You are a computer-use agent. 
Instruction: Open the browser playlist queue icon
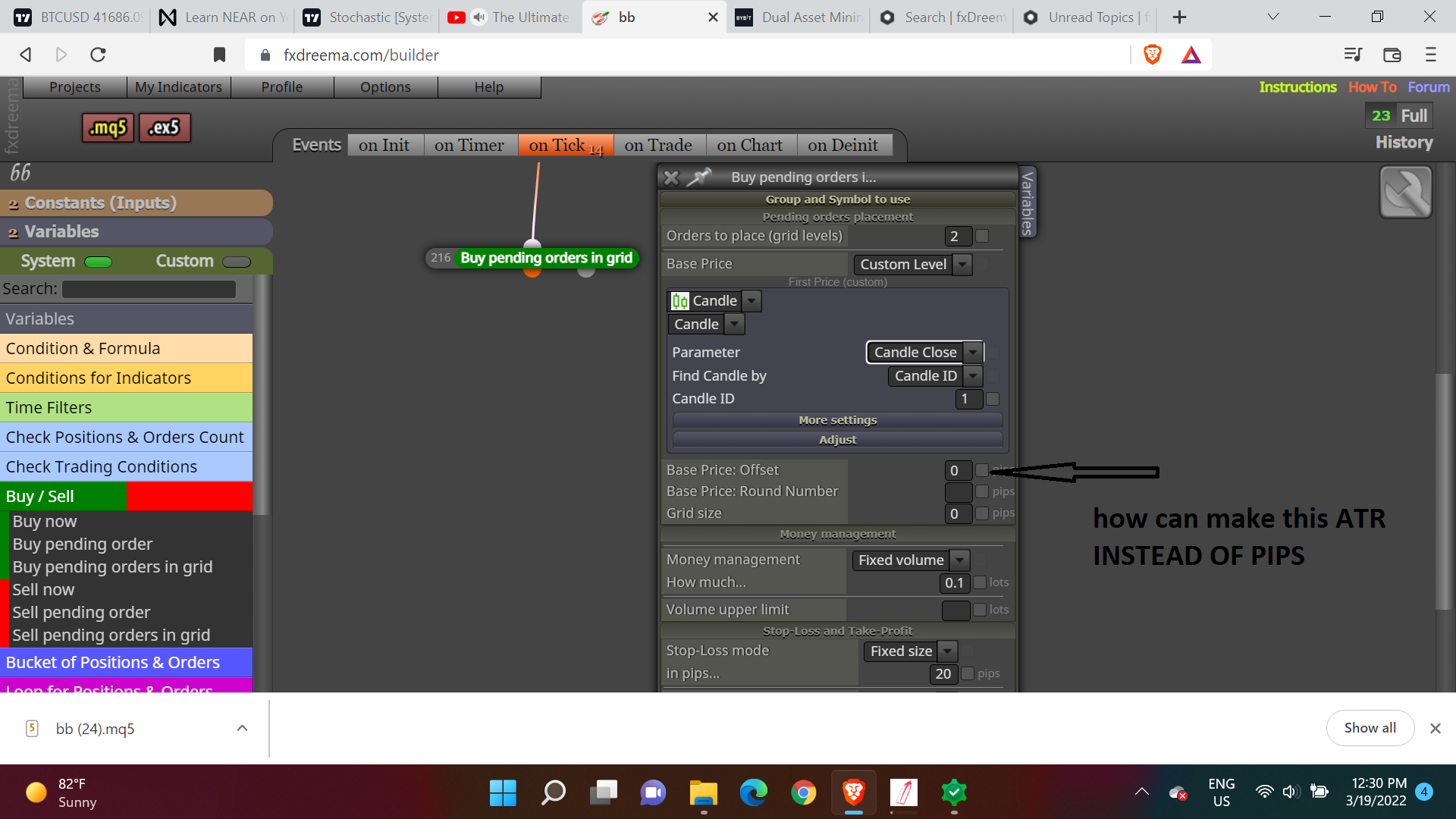tap(1353, 55)
